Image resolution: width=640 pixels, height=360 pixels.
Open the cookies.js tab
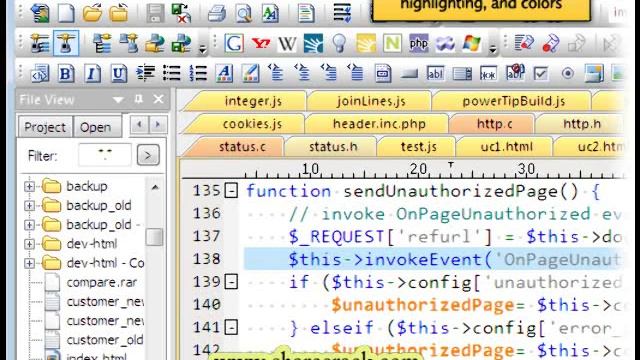252,124
